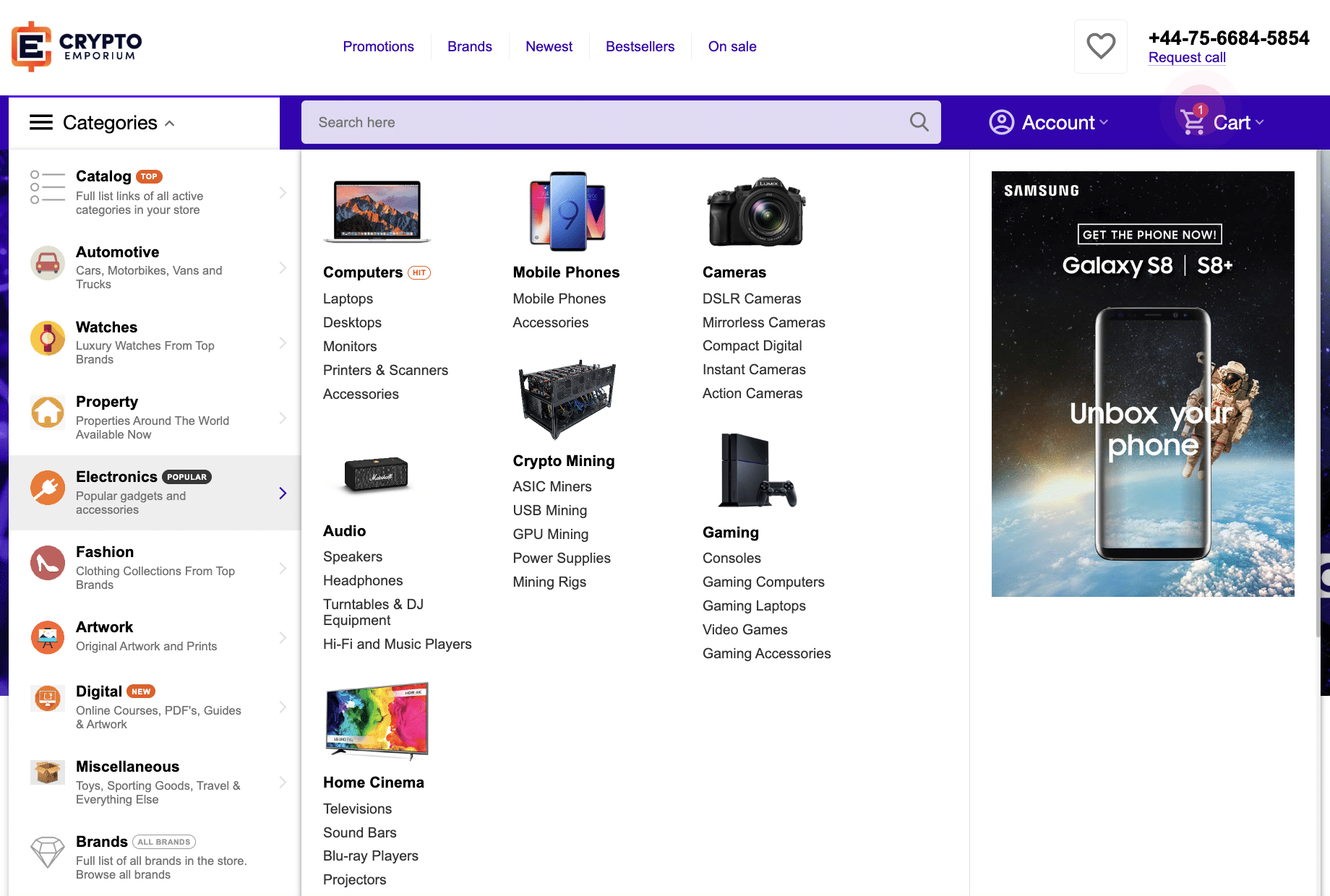
Task: Select the Brands diamond icon
Action: tap(48, 852)
